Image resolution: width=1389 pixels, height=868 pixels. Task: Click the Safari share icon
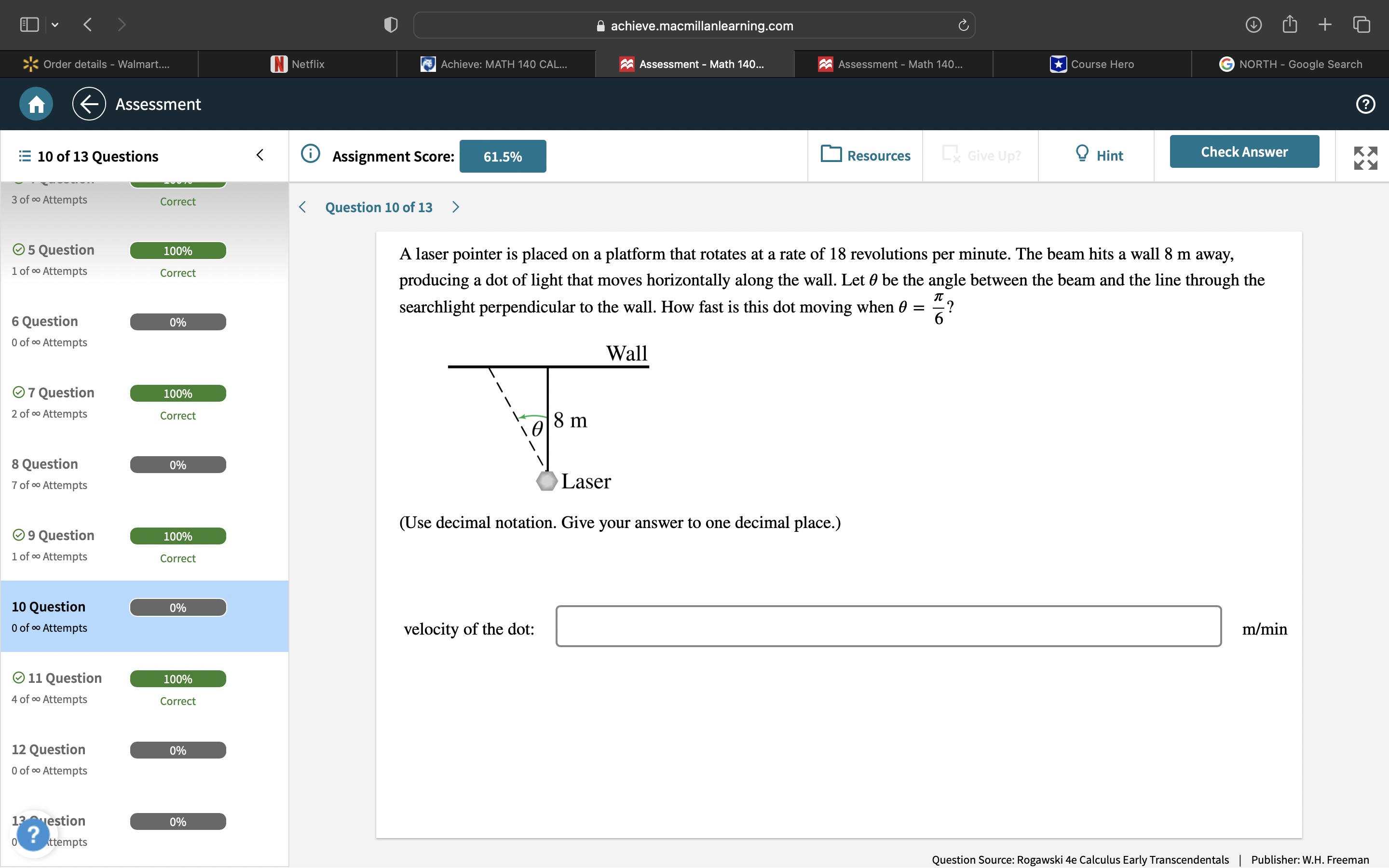pos(1290,24)
